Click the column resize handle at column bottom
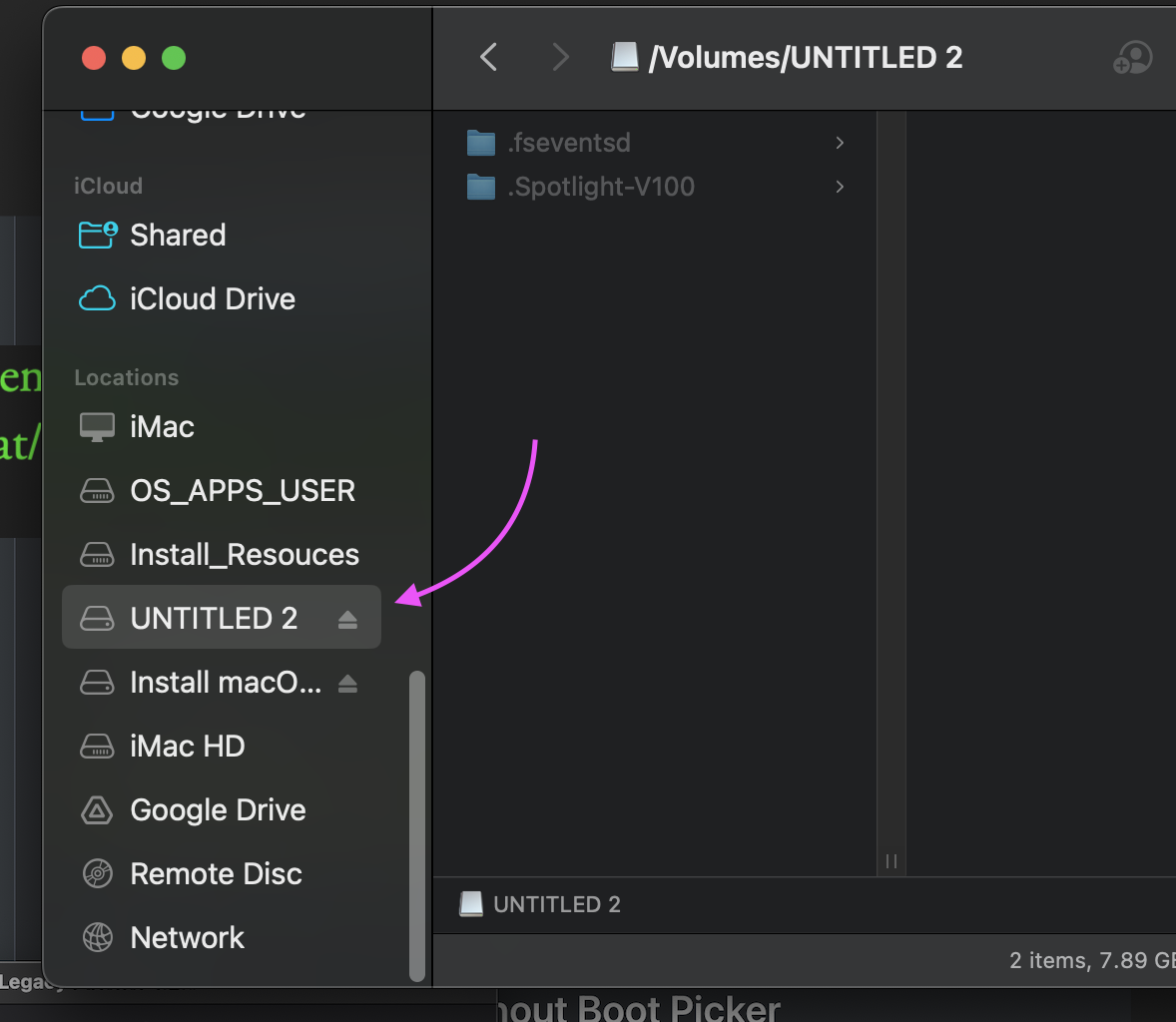Screen dimensions: 1176x1022 [891, 860]
